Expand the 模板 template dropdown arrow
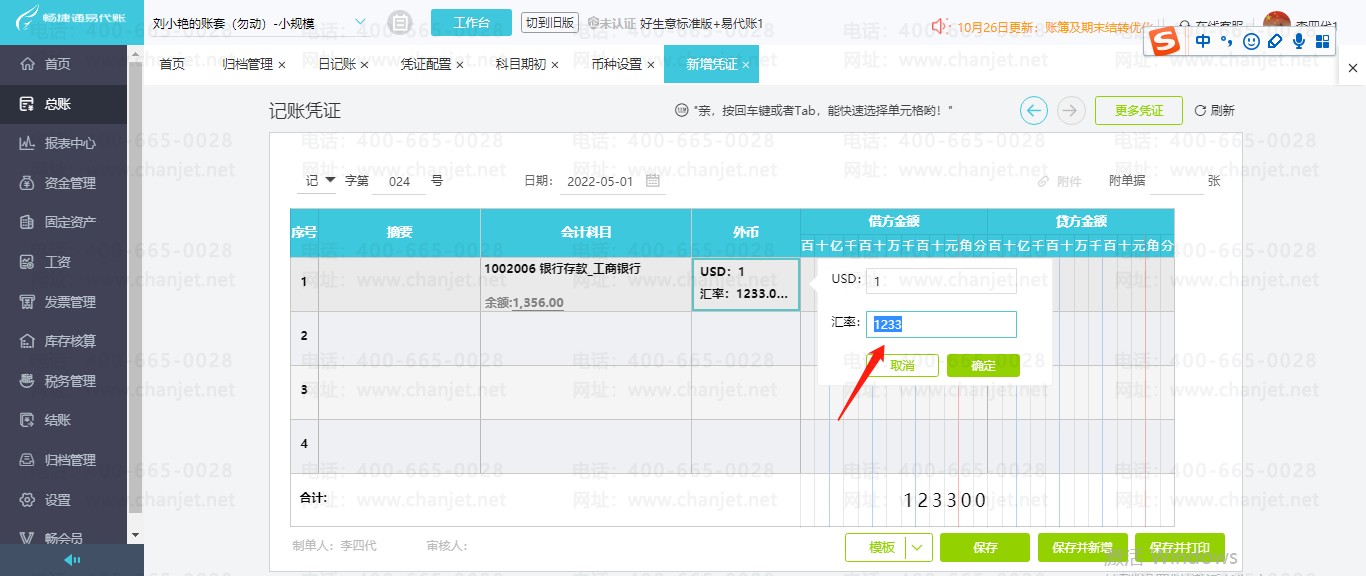The image size is (1366, 576). [920, 547]
